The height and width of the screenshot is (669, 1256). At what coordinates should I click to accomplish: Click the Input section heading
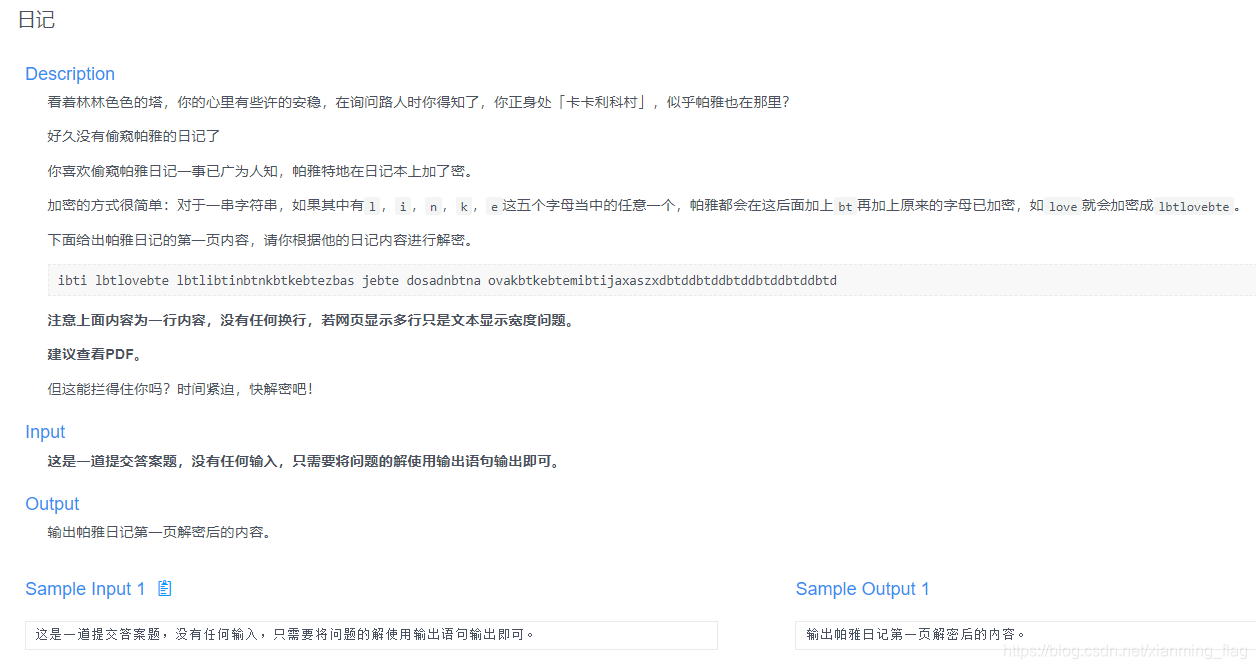coord(45,432)
